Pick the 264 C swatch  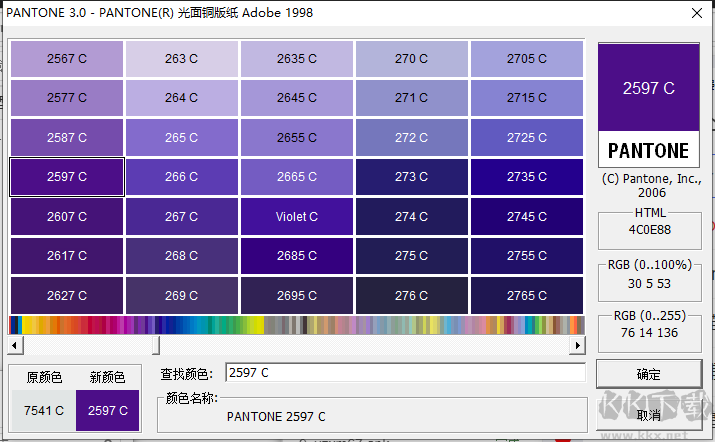tap(181, 98)
